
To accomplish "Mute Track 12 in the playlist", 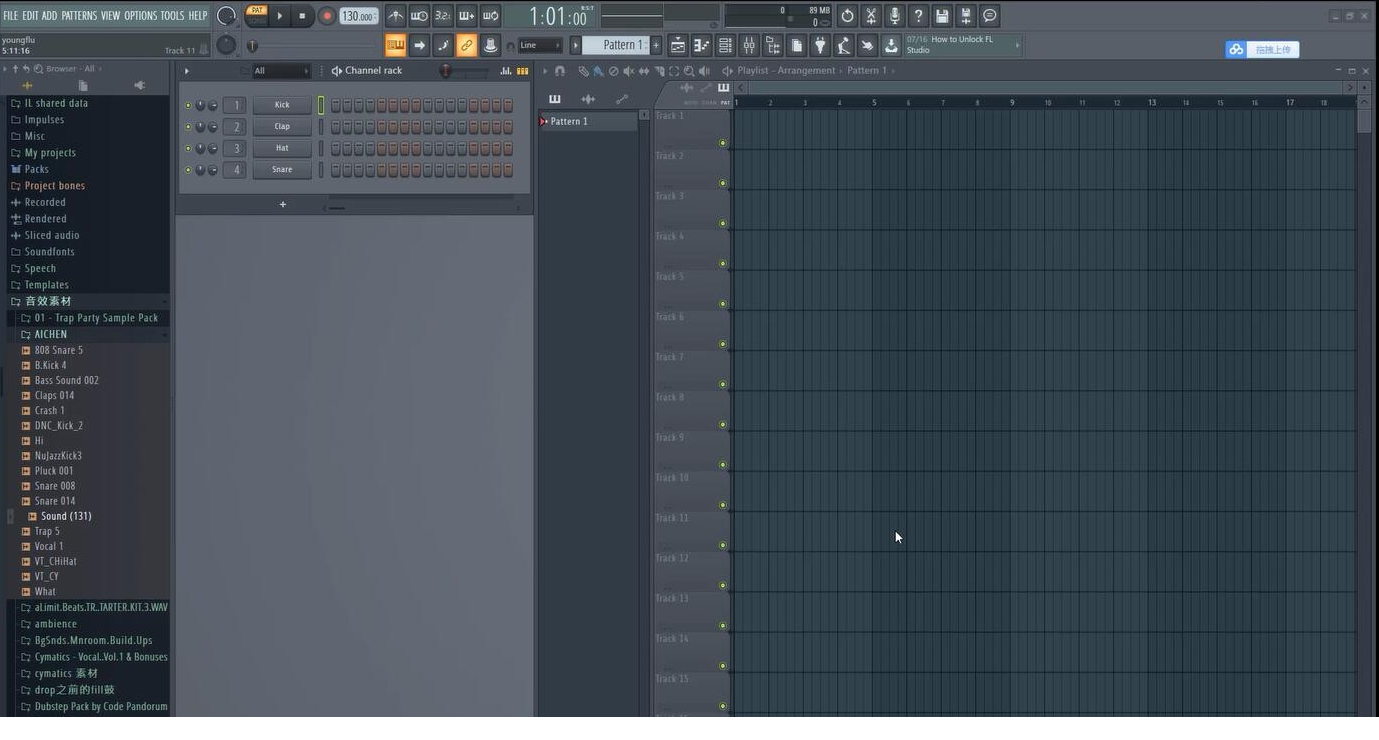I will (723, 585).
